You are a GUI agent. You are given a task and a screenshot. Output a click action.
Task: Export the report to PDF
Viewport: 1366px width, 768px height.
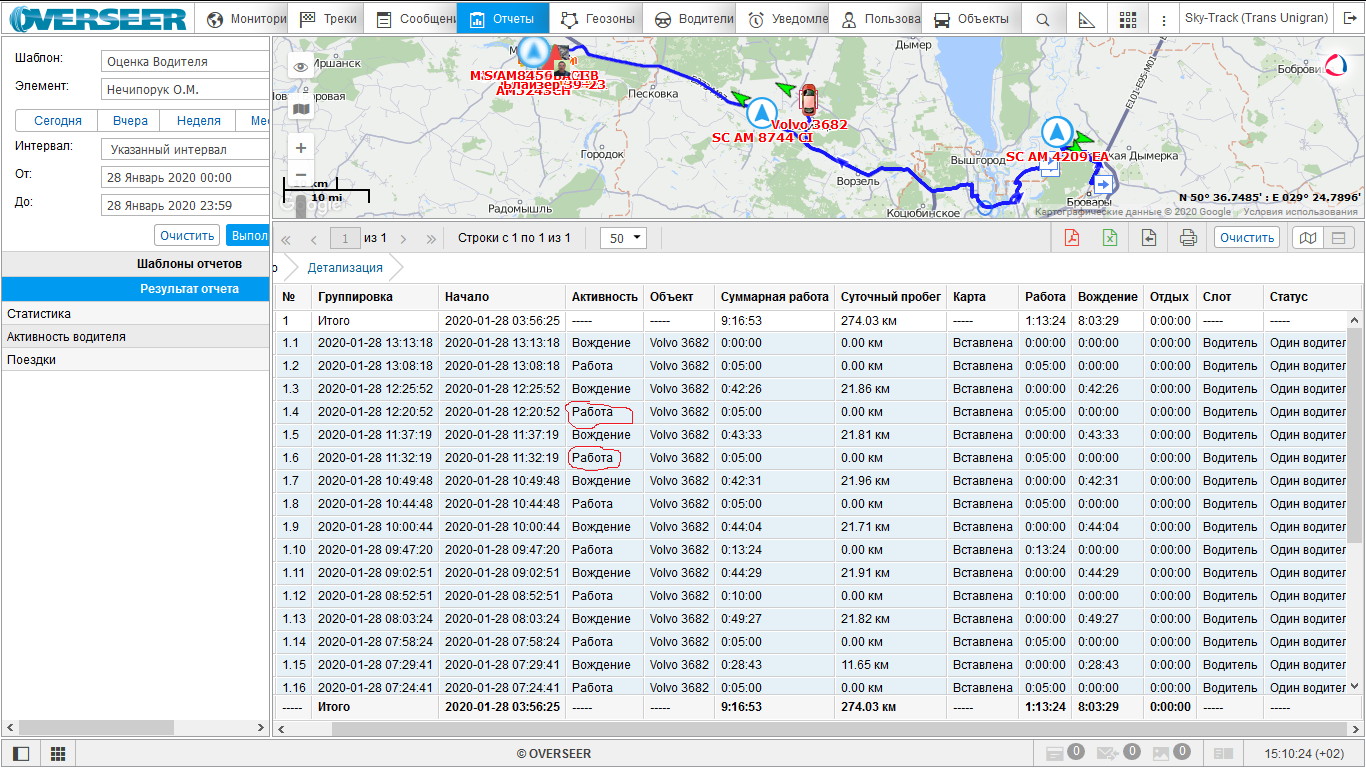(x=1071, y=238)
